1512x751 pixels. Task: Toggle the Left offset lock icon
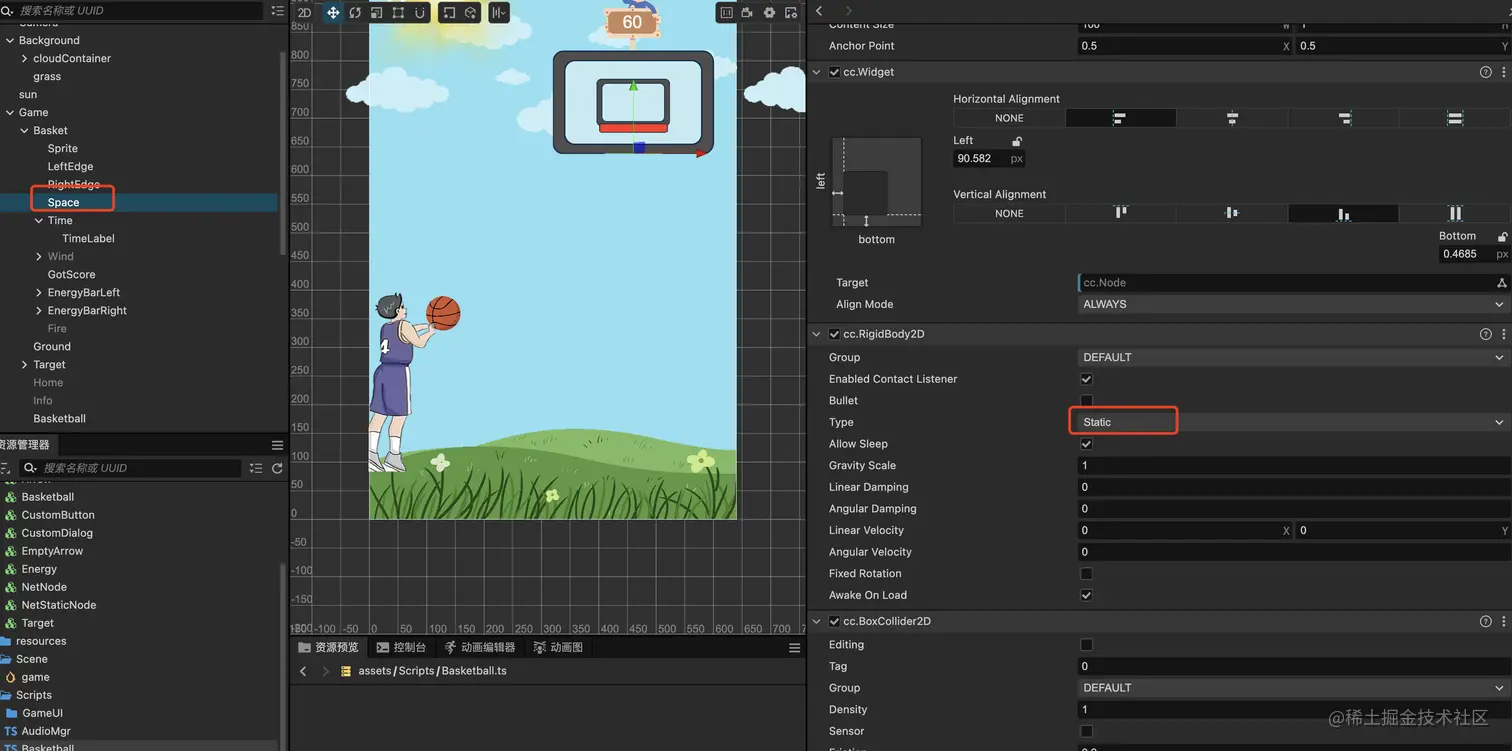click(x=1017, y=141)
